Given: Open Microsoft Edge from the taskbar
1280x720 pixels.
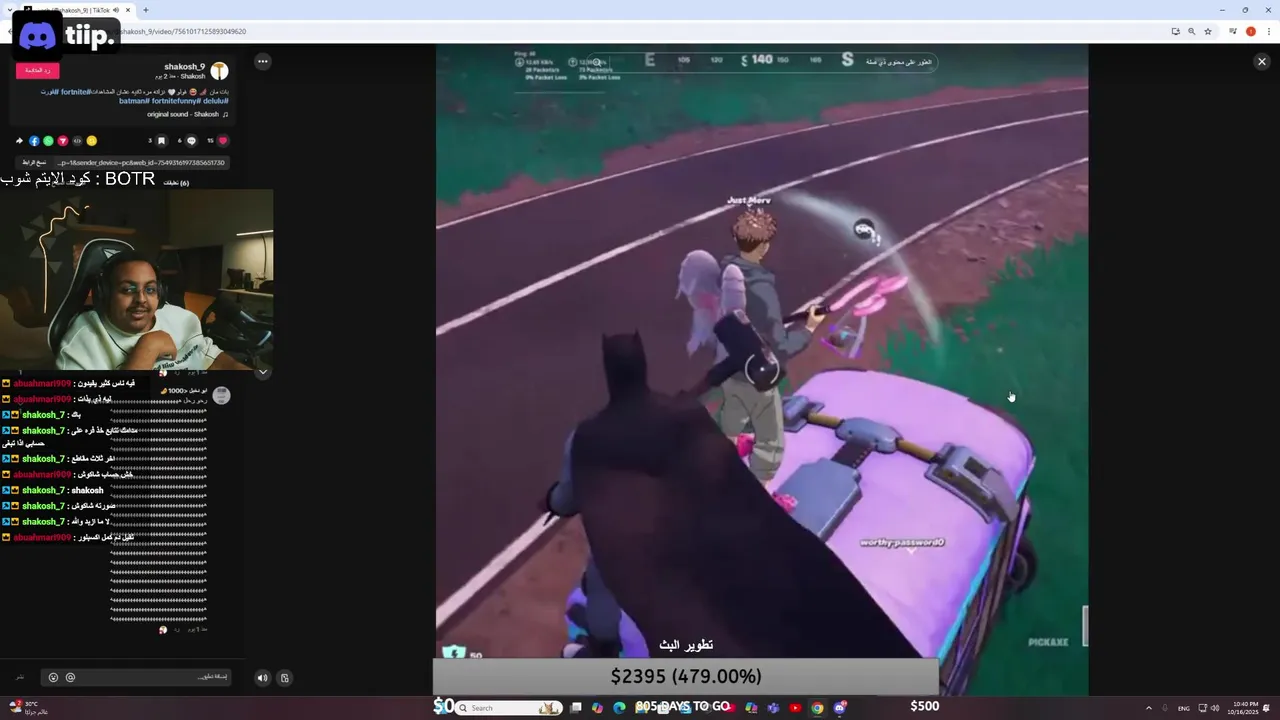Looking at the screenshot, I should [x=619, y=708].
